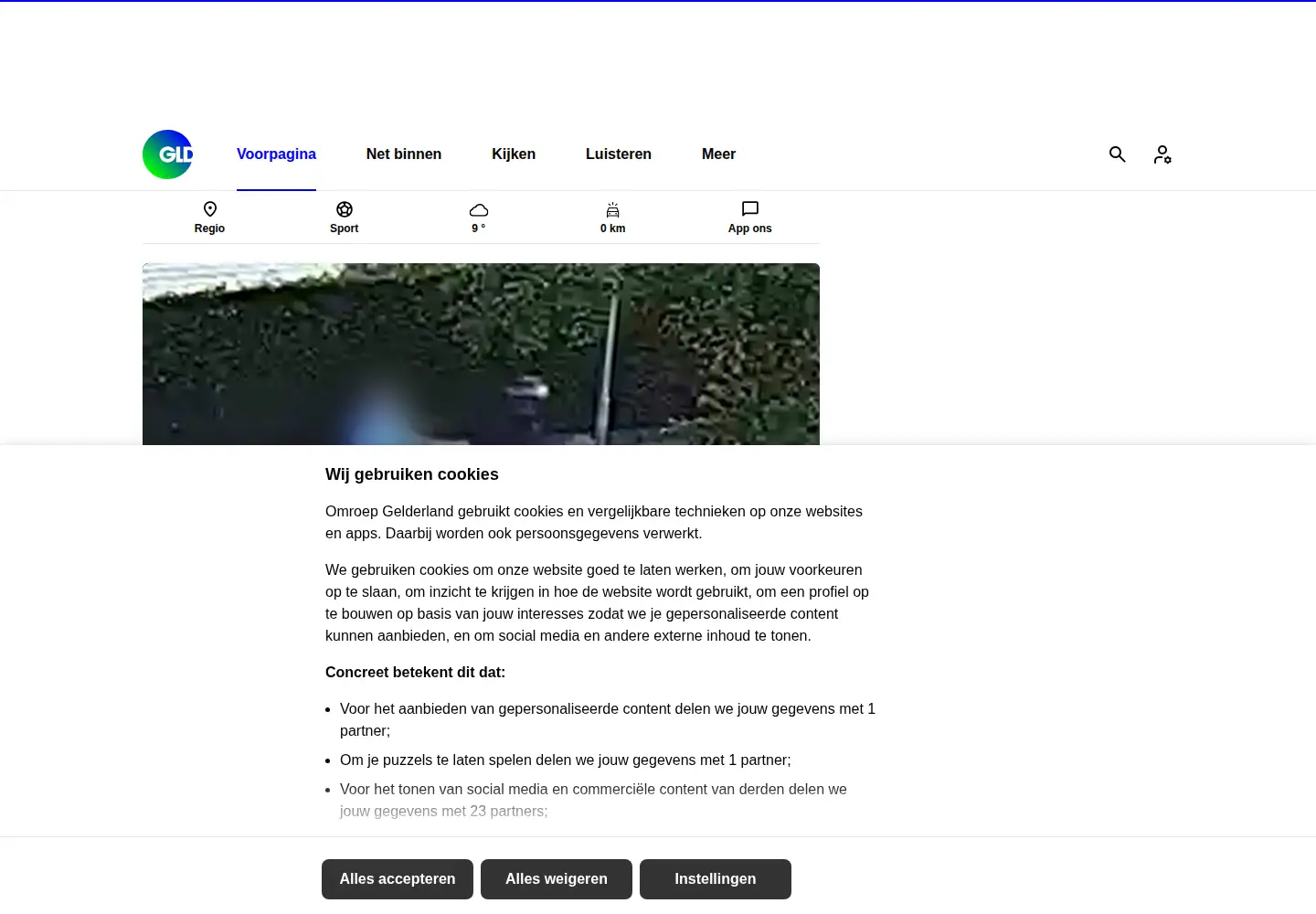Screen dimensions: 1316x914
Task: Open the traffic car icon showing 0 km
Action: coord(613,210)
